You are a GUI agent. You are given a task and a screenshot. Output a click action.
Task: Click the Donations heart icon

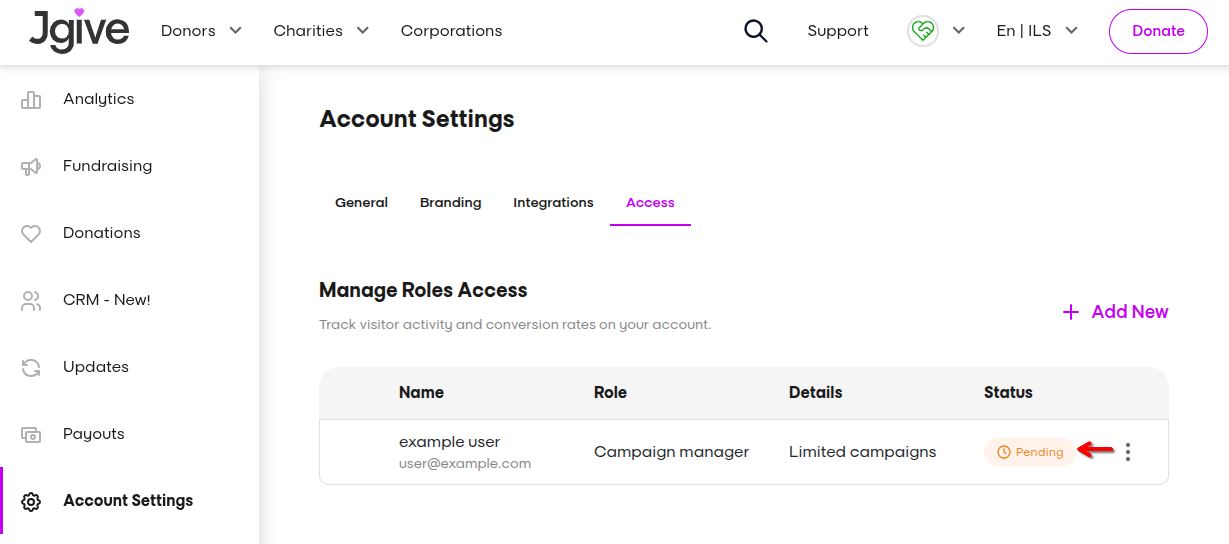[x=31, y=233]
